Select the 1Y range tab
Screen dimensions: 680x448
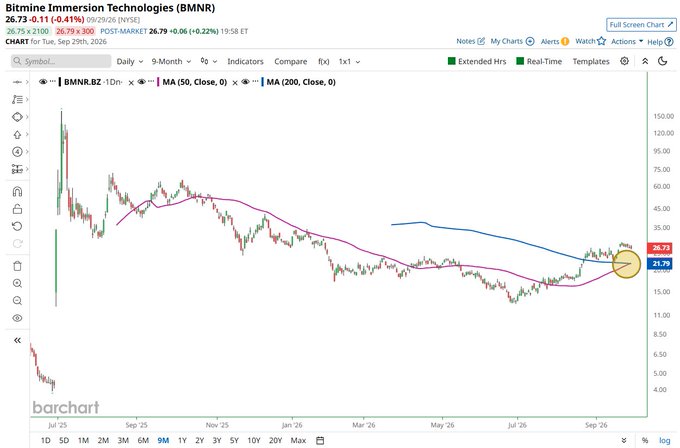coord(182,440)
